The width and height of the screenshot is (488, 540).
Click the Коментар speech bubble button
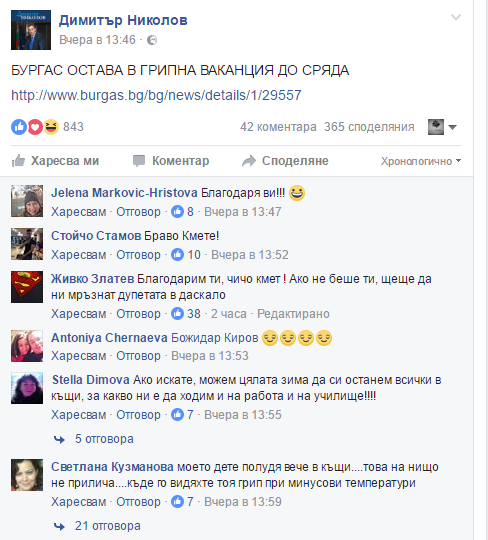(171, 161)
